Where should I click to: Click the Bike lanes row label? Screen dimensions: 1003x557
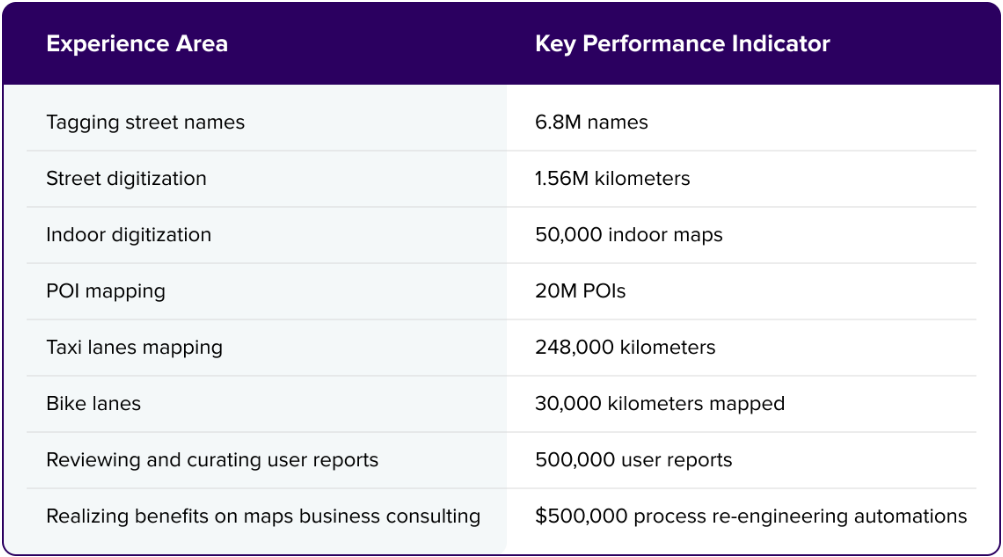point(93,404)
